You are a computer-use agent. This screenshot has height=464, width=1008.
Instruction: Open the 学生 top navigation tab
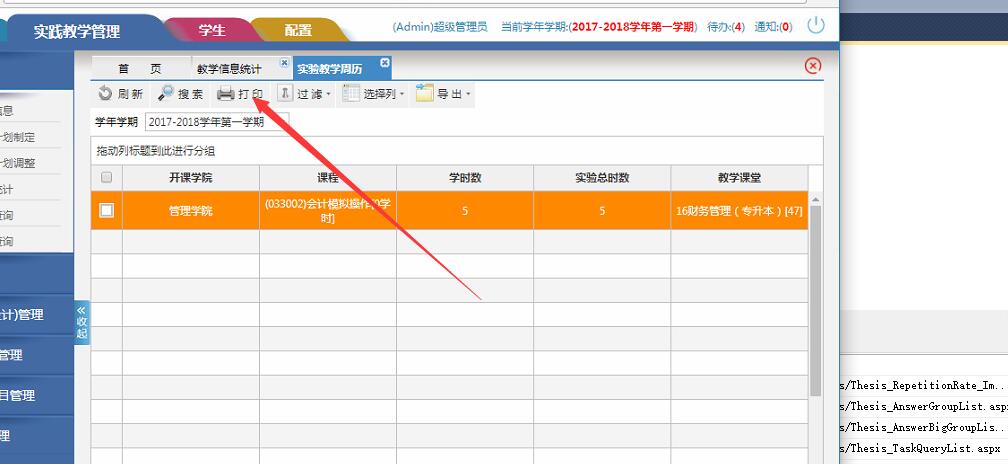[x=211, y=30]
